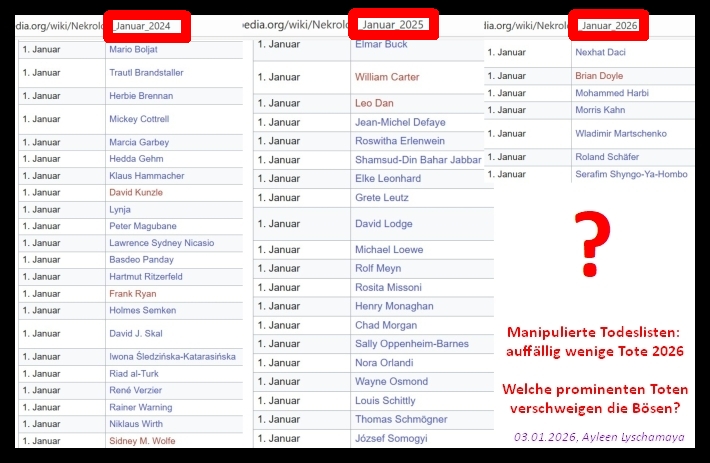
Task: Open Frank Ryan's article link
Action: click(x=132, y=294)
